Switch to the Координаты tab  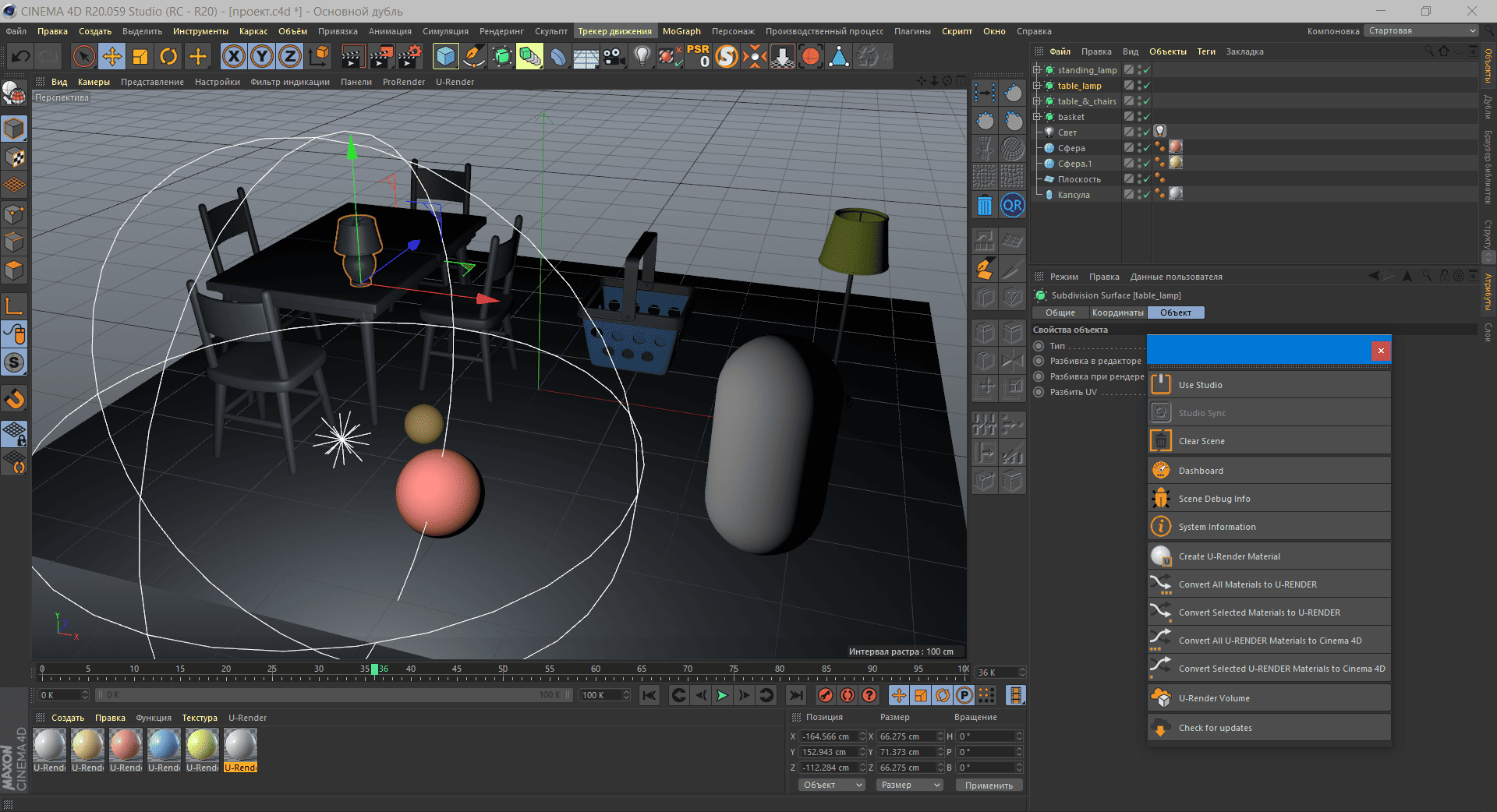tap(1117, 312)
